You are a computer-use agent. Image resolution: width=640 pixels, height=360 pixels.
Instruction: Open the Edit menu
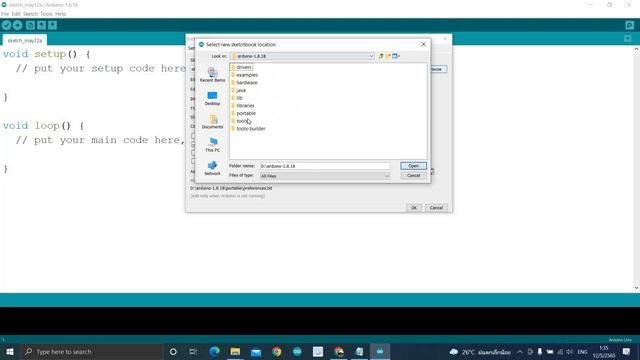point(16,14)
